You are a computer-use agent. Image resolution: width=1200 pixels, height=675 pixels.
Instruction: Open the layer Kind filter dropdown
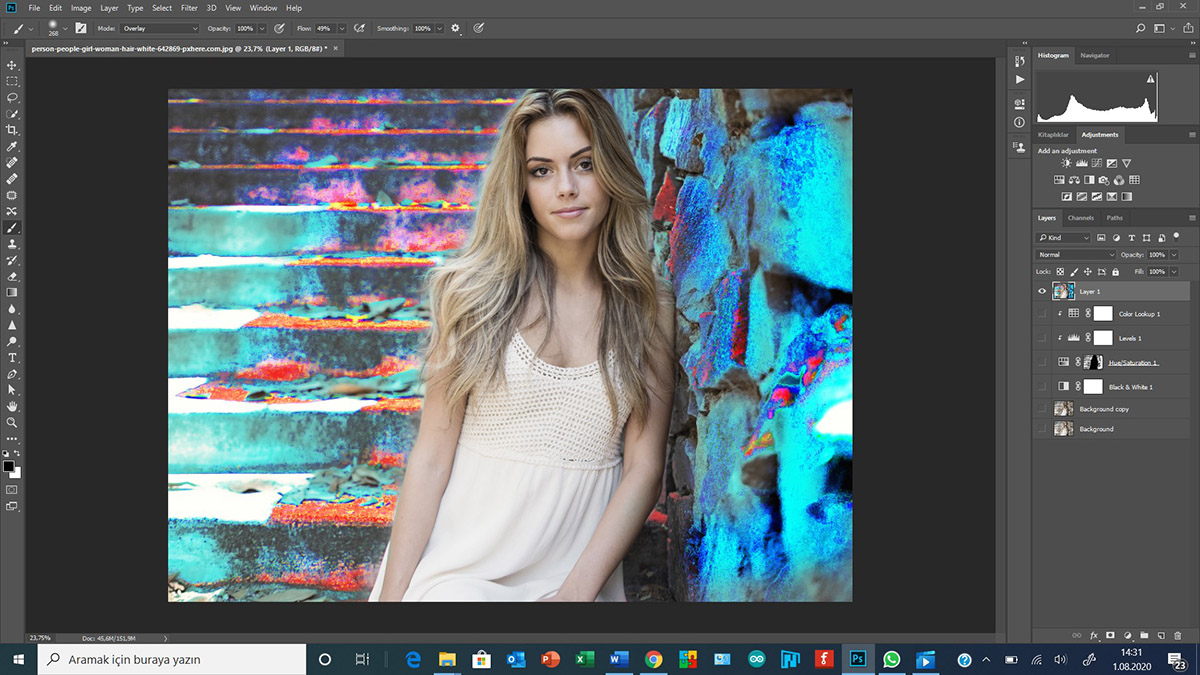tap(1064, 238)
